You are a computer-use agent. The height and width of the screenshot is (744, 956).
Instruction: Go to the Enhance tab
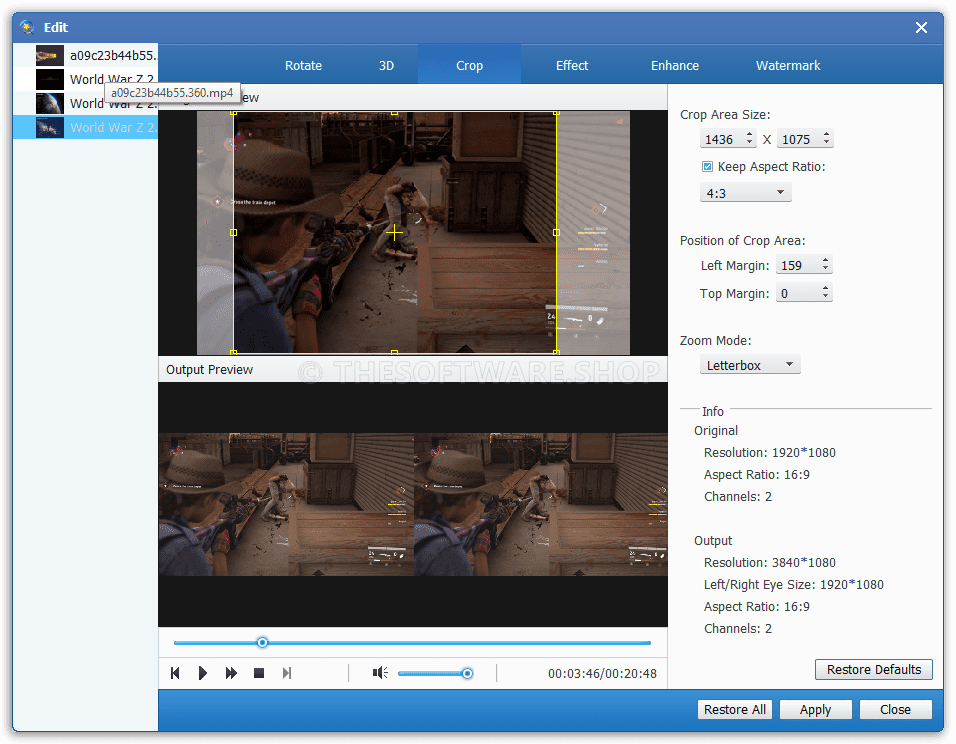(675, 65)
